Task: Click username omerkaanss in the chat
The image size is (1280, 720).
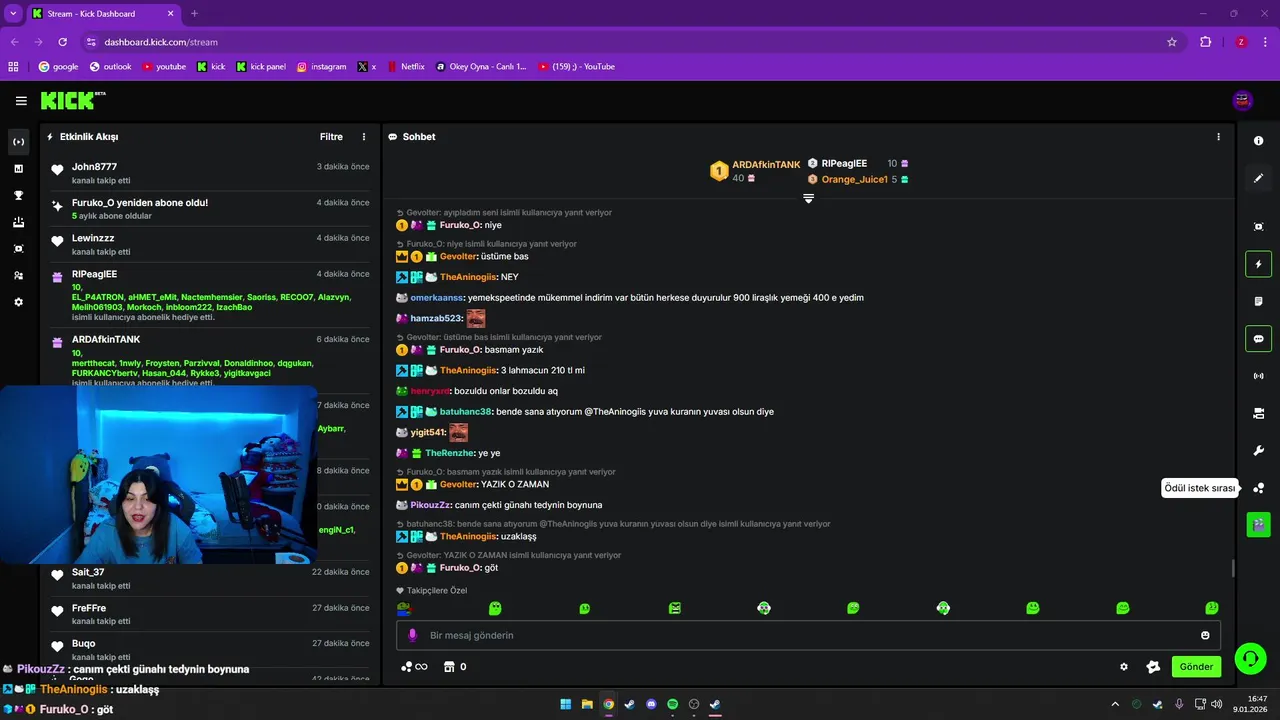Action: (x=437, y=298)
